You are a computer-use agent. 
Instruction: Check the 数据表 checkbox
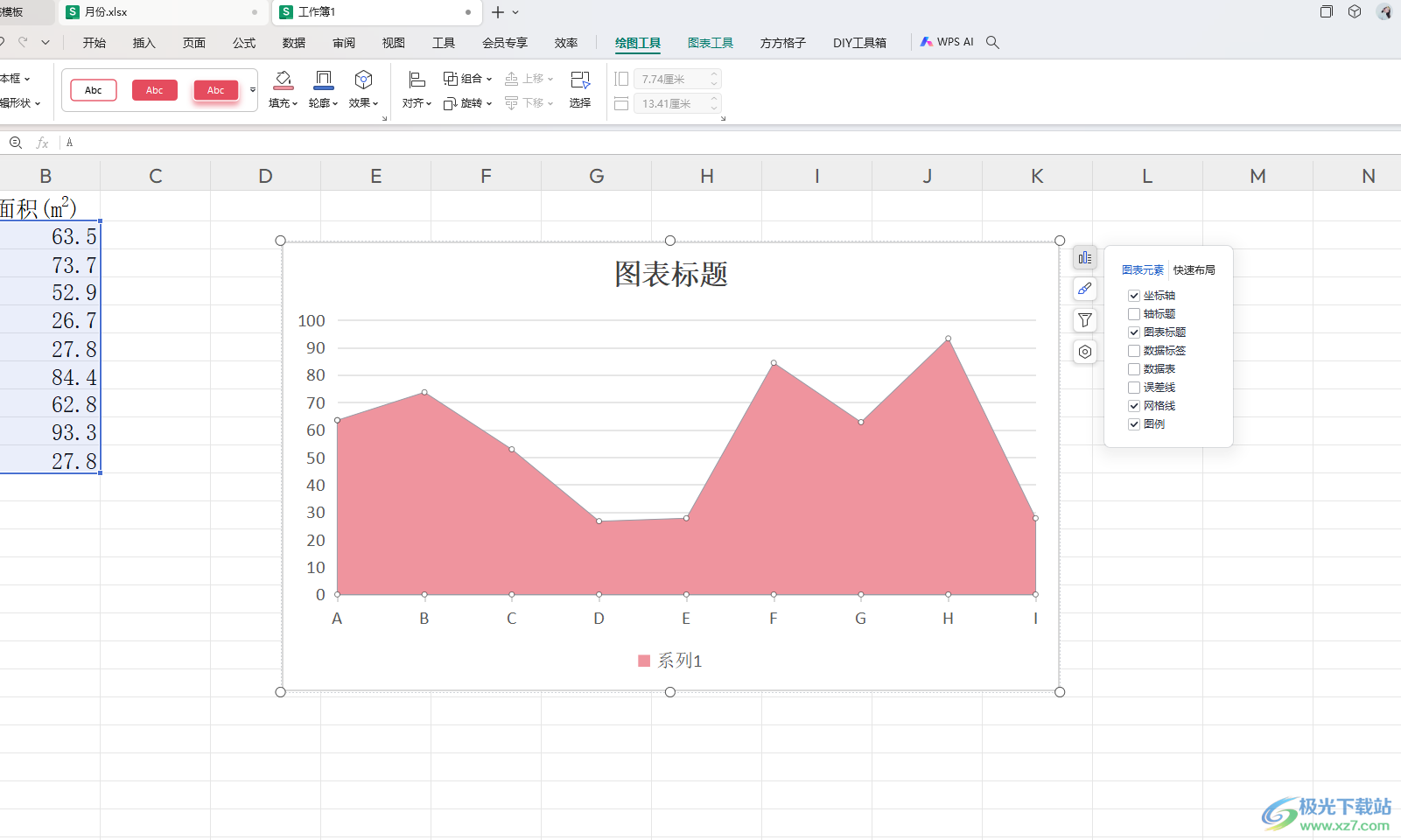(1134, 369)
